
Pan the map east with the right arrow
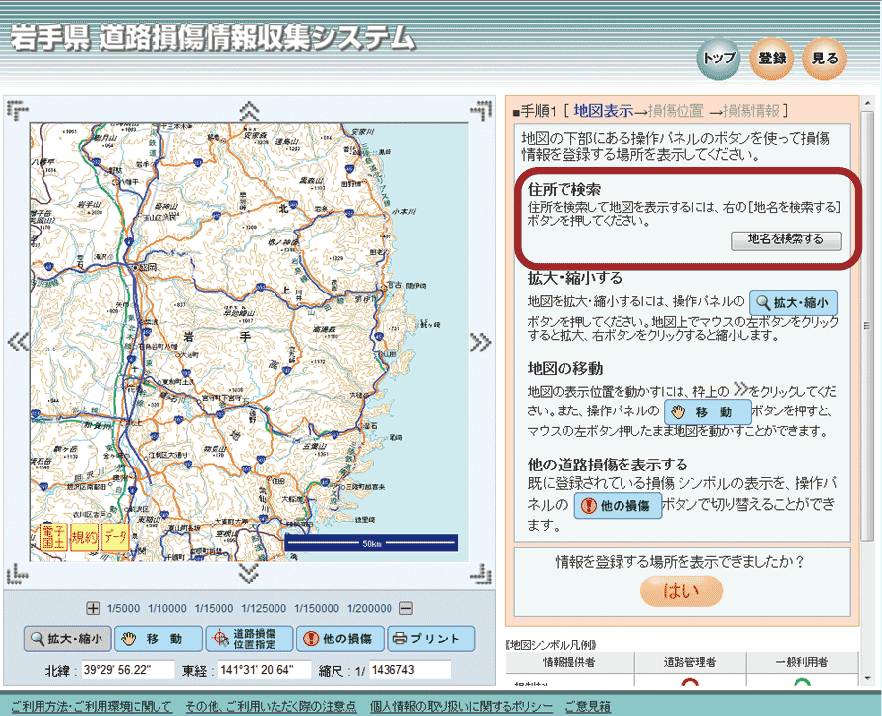(480, 341)
